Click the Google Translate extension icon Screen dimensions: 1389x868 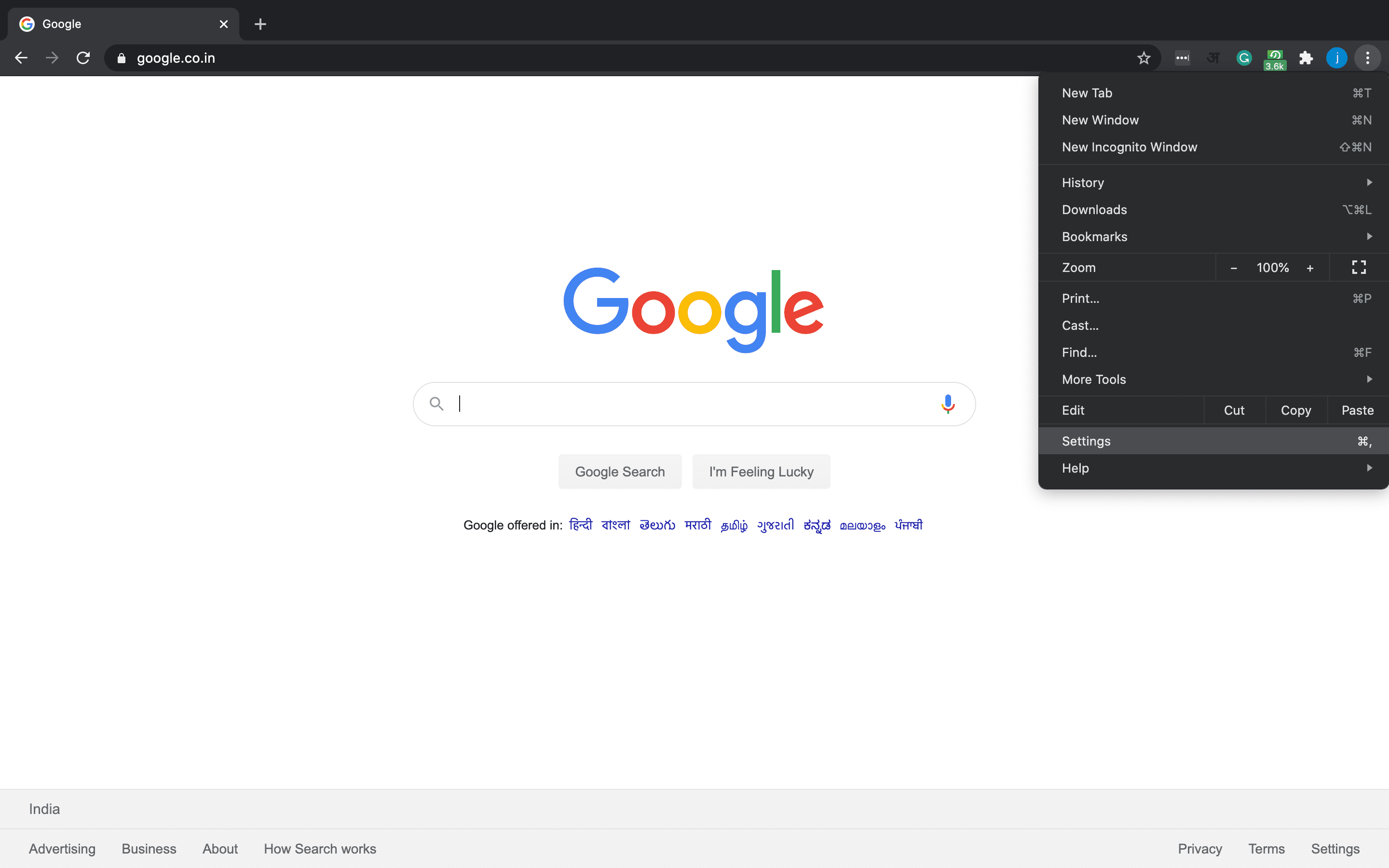[1212, 58]
